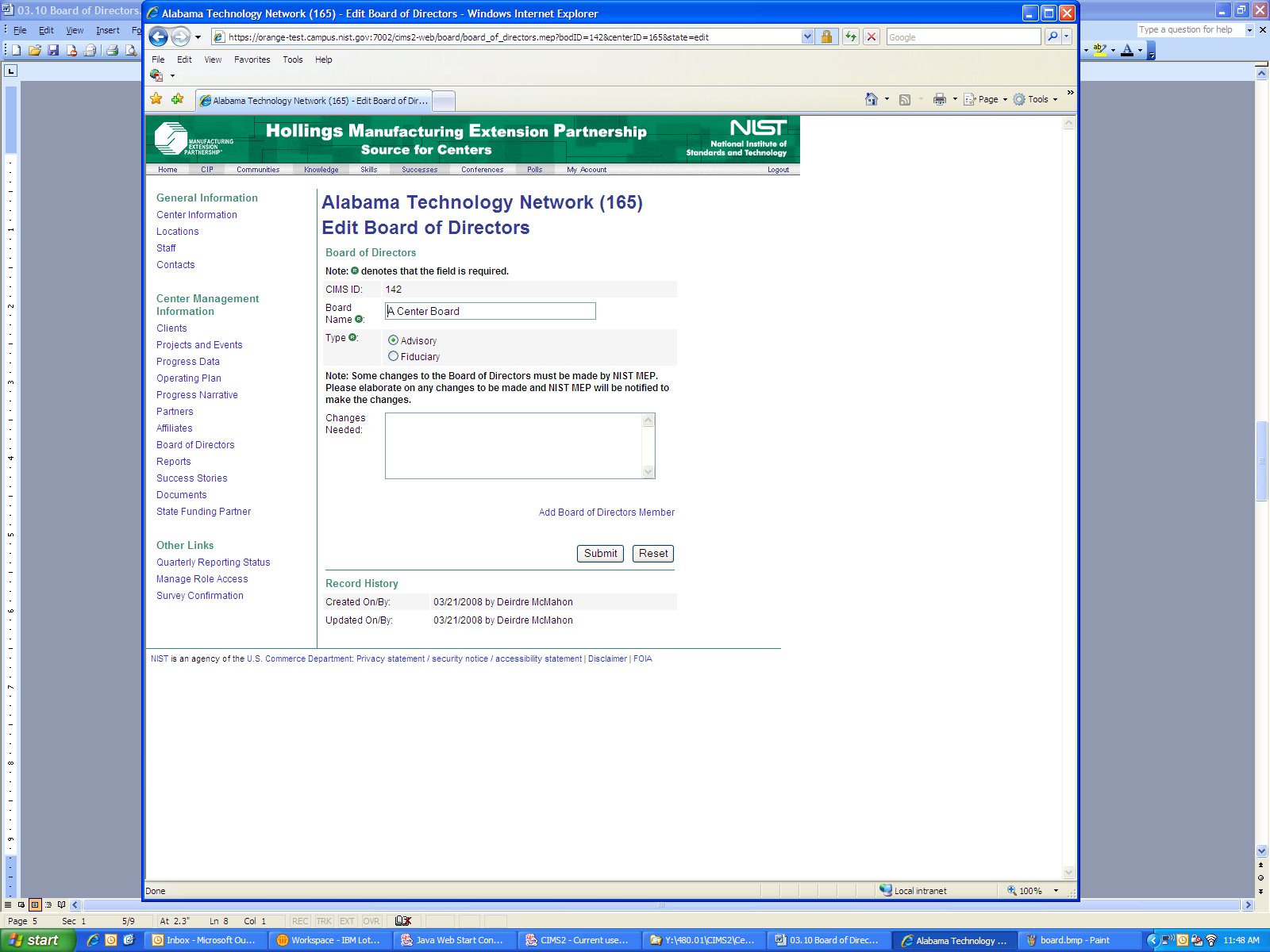Expand the address bar URL dropdown
1270x952 pixels.
tap(807, 36)
